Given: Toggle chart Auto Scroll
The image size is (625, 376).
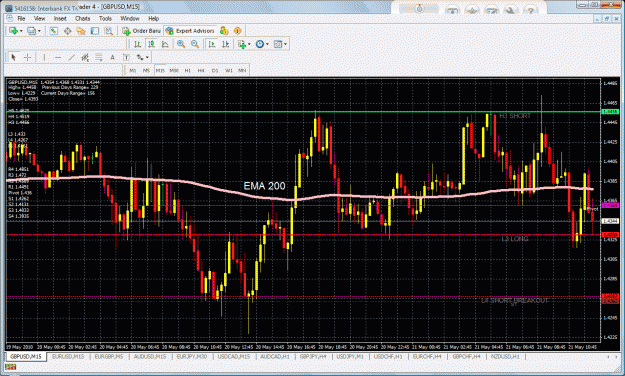Looking at the screenshot, I should 212,44.
